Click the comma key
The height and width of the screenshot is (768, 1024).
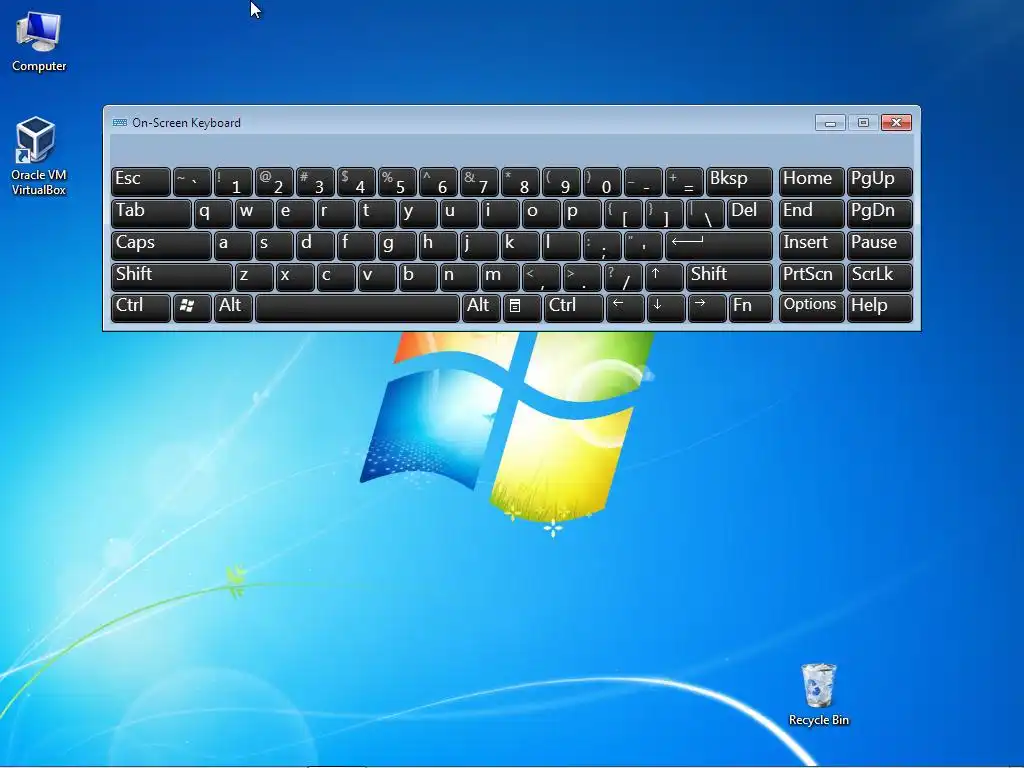[x=541, y=276]
